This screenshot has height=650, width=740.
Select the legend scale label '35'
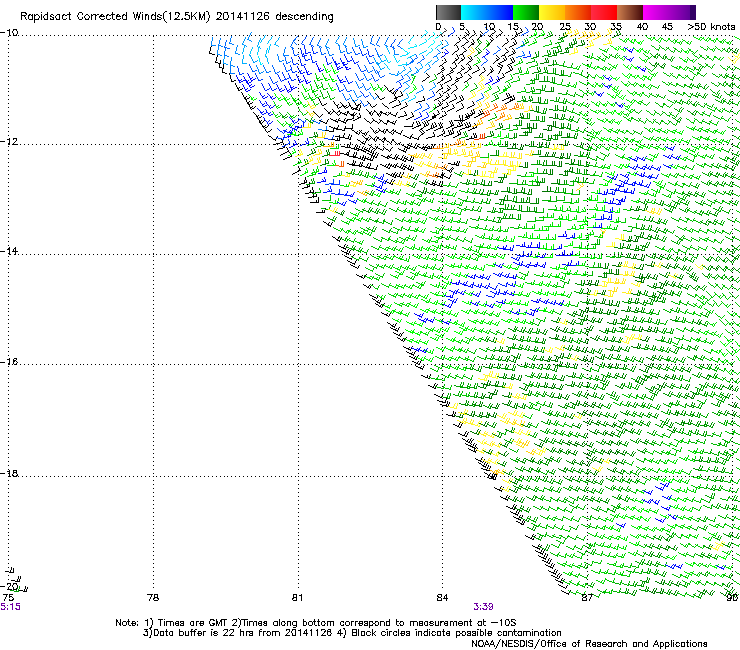[x=616, y=27]
